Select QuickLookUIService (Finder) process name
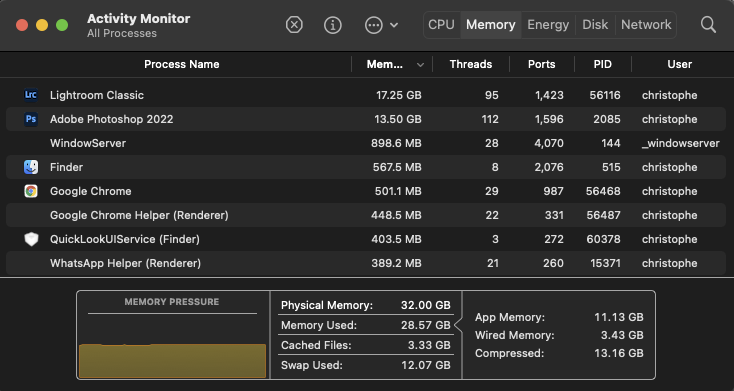The height and width of the screenshot is (391, 734). (125, 239)
